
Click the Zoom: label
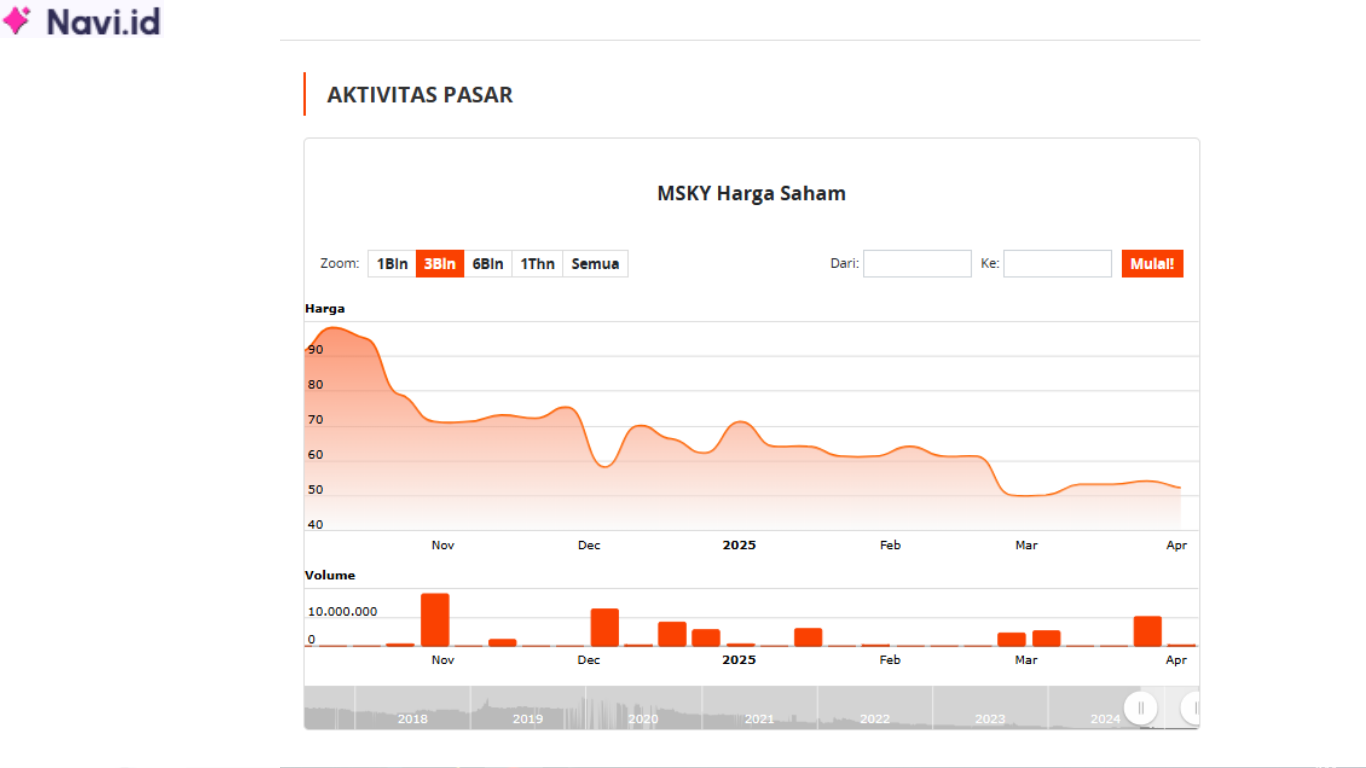tap(339, 264)
